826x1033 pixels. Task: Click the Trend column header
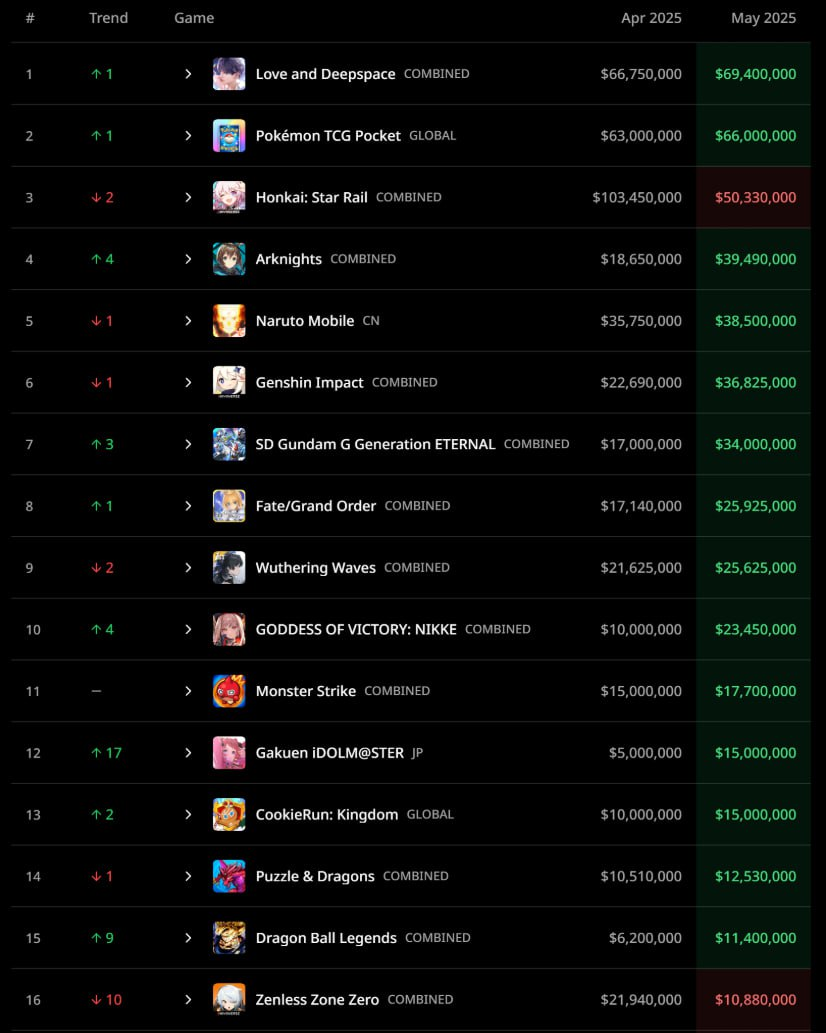point(109,18)
